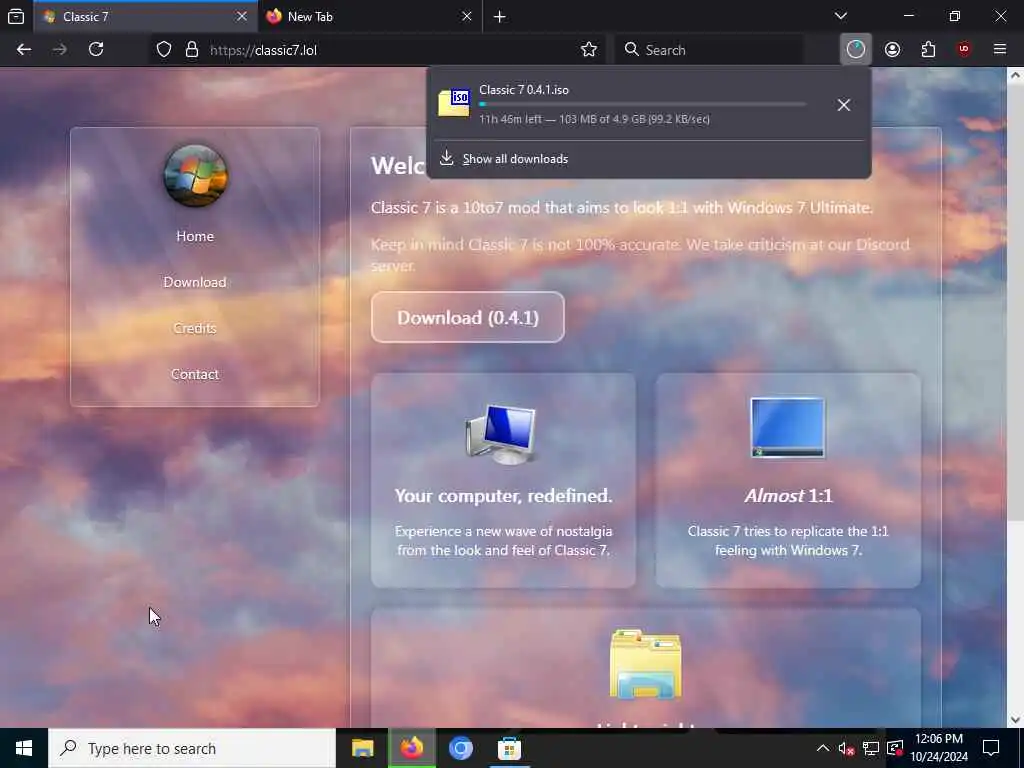Open the Firefox hamburger menu
The image size is (1024, 768).
click(1000, 50)
